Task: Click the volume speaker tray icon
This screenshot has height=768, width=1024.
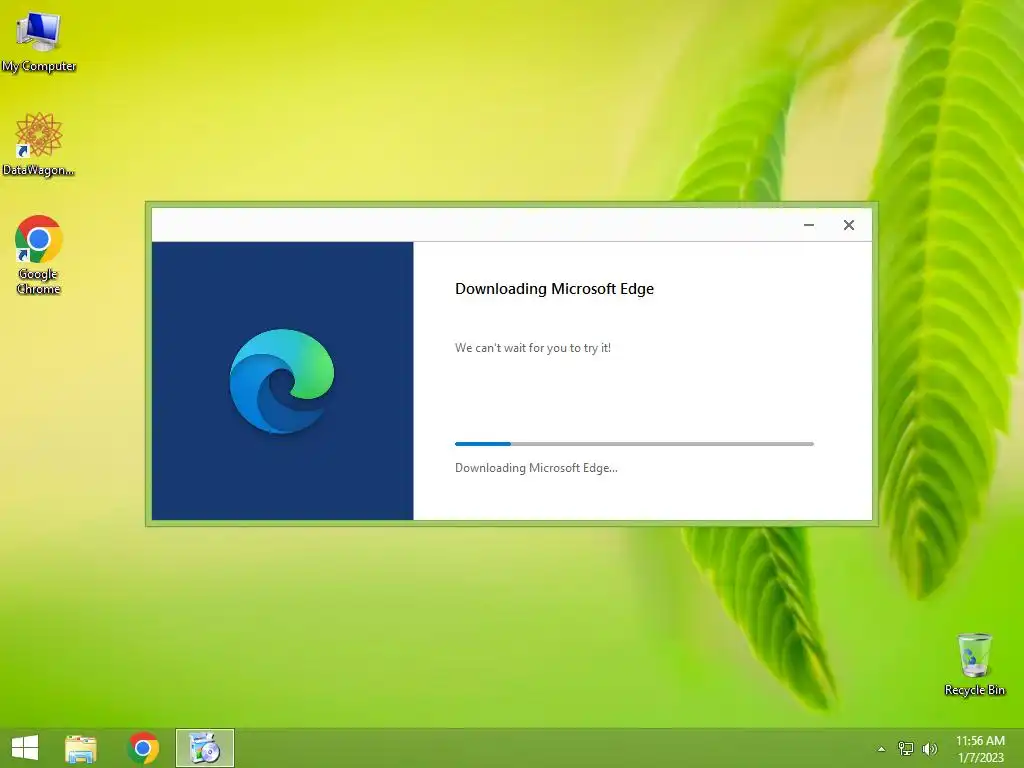Action: 929,748
